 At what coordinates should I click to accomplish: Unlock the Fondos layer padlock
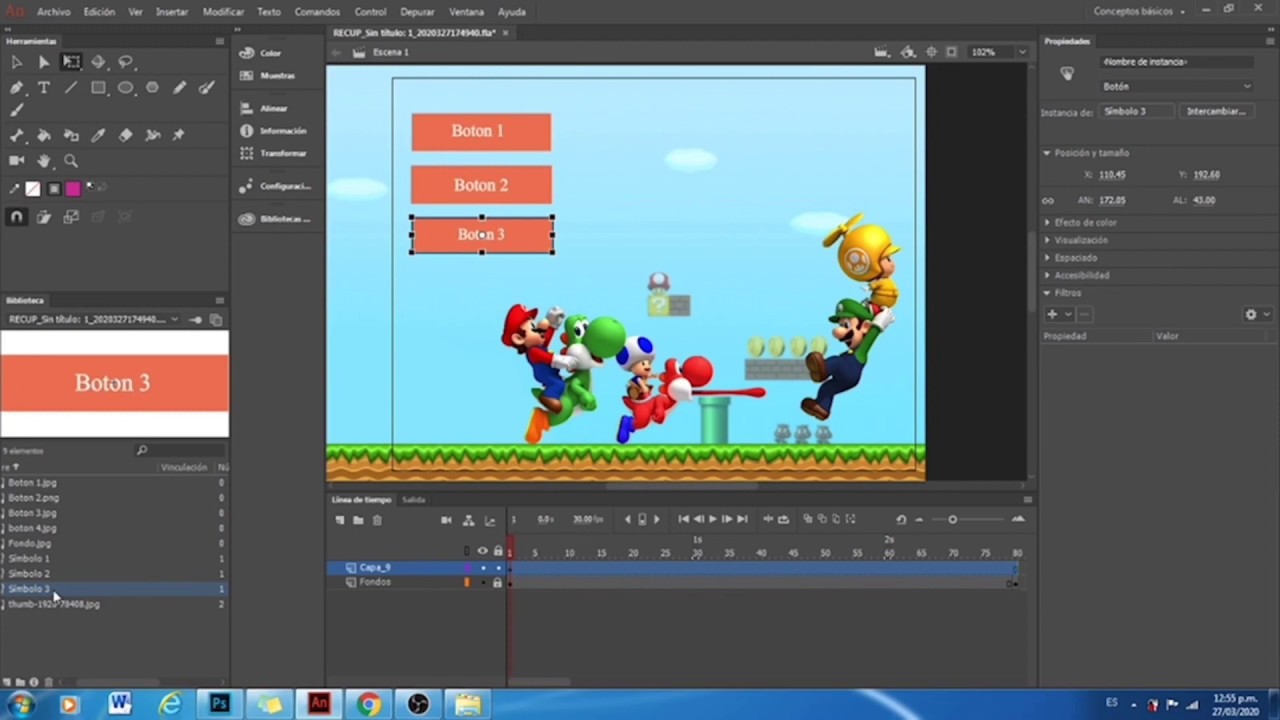pos(498,582)
